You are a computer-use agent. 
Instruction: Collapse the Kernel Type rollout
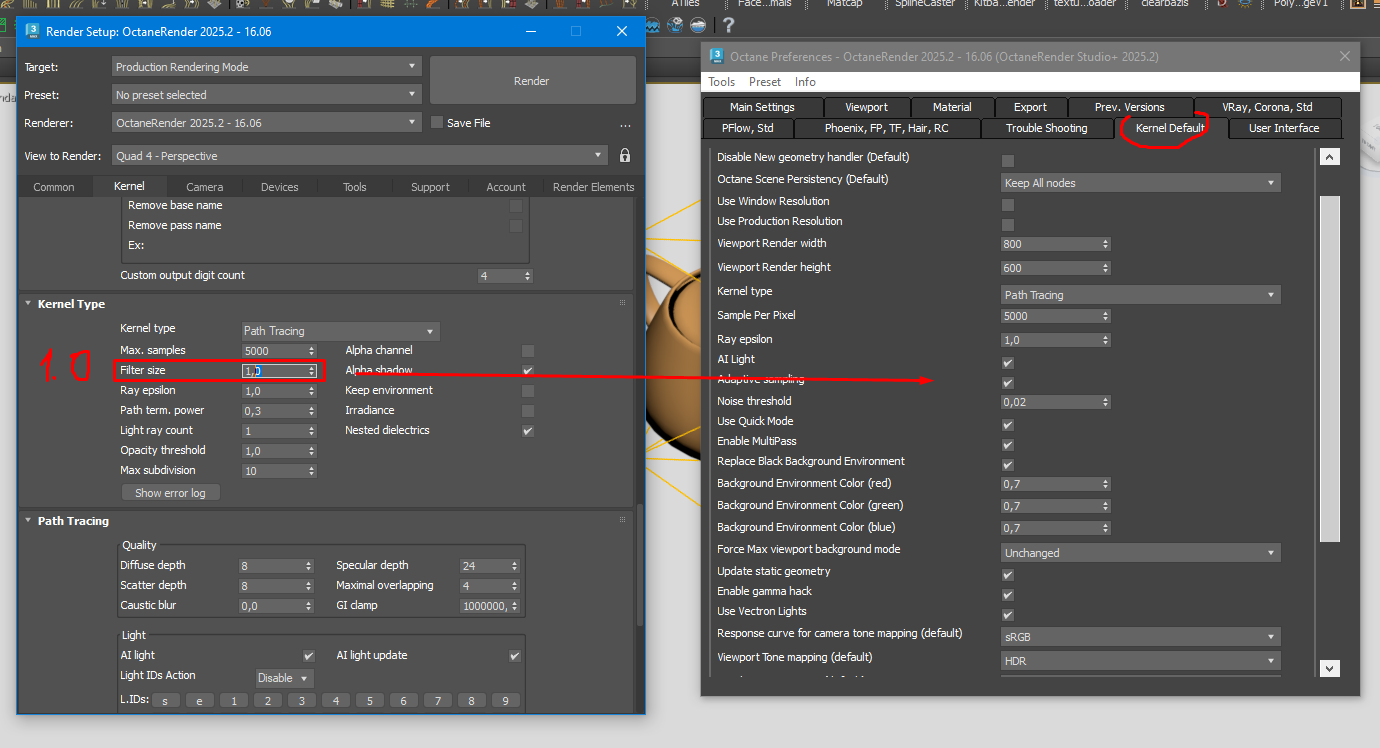[71, 304]
